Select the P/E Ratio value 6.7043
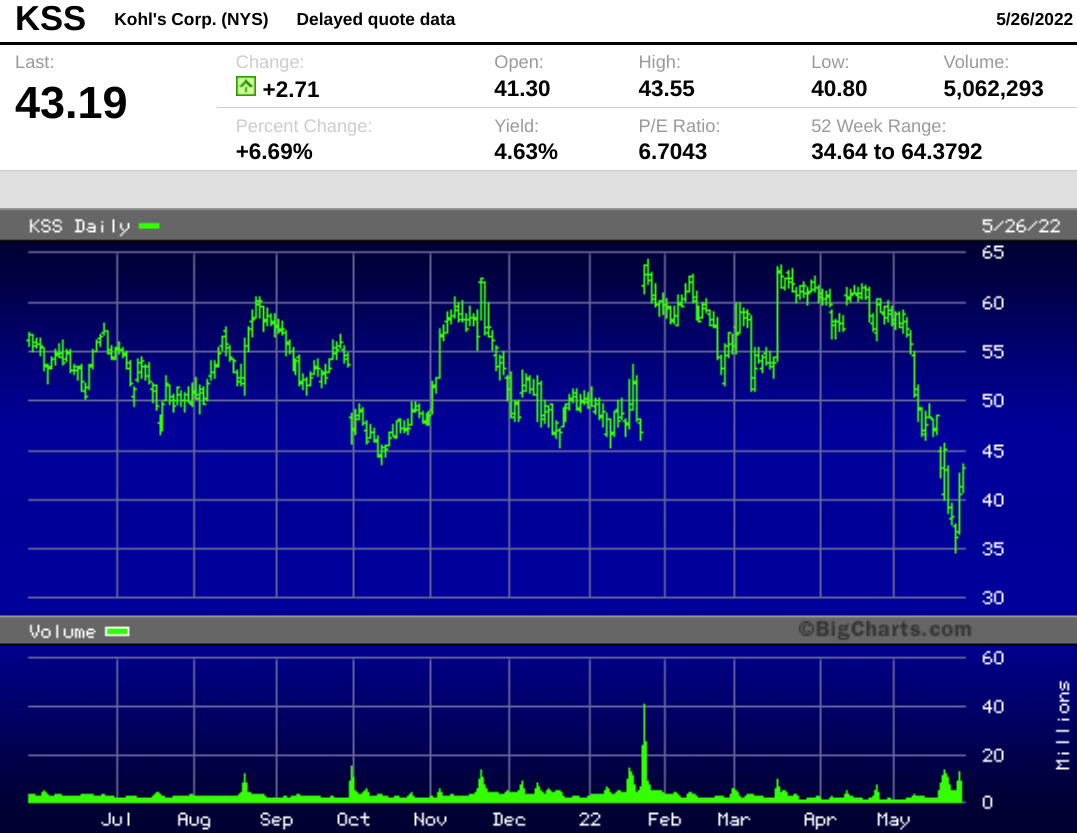Viewport: 1077px width, 833px height. click(x=672, y=151)
